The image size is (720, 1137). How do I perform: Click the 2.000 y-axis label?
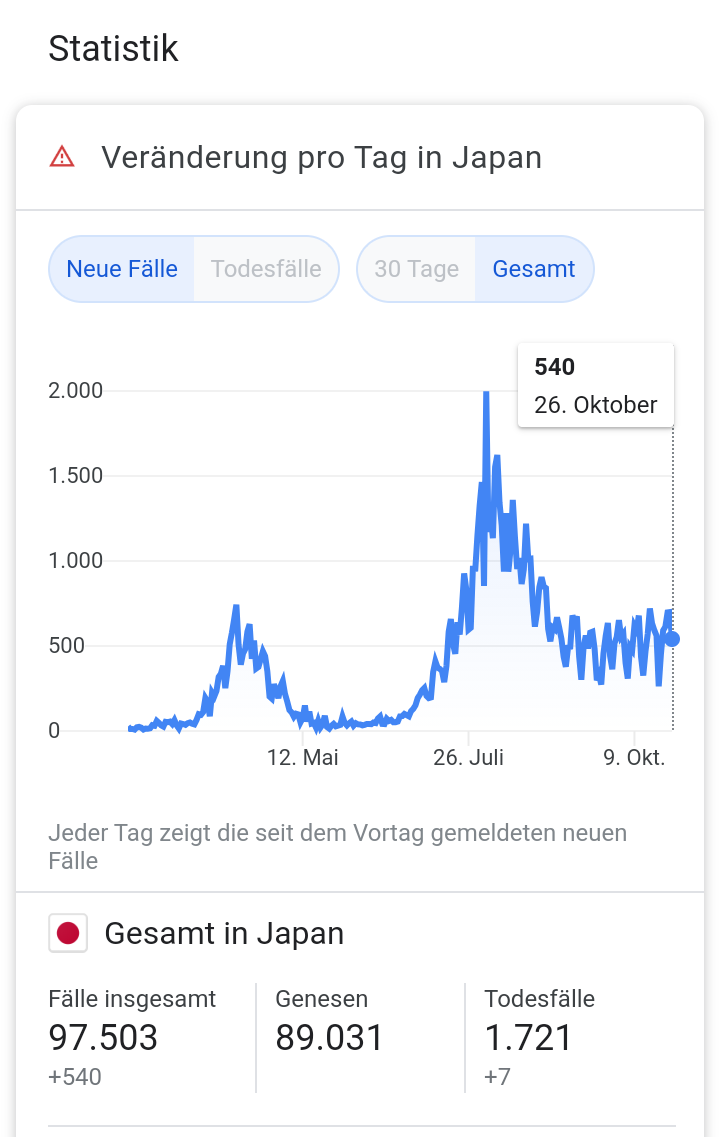[76, 391]
